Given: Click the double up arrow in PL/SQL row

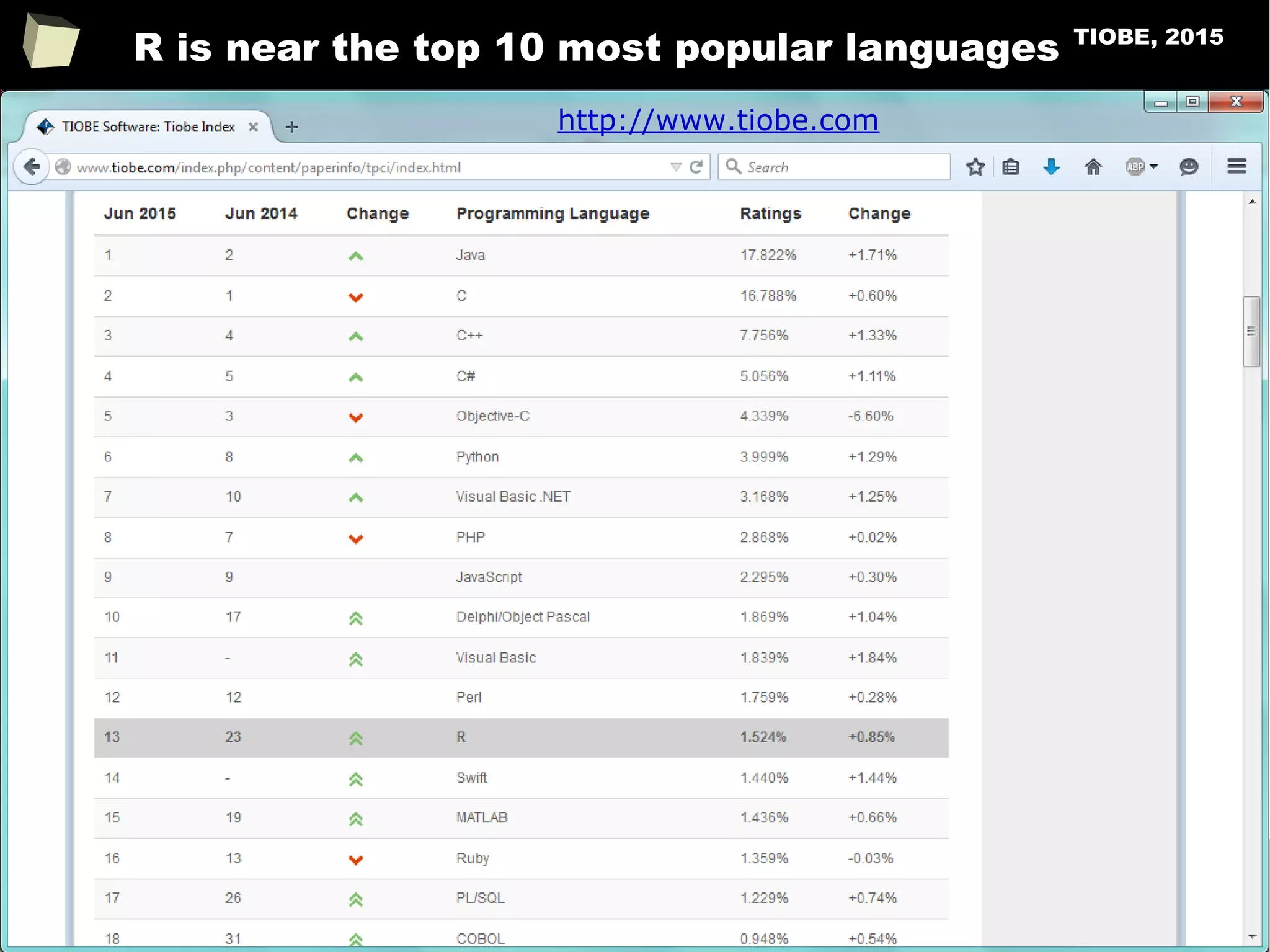Looking at the screenshot, I should [x=355, y=899].
